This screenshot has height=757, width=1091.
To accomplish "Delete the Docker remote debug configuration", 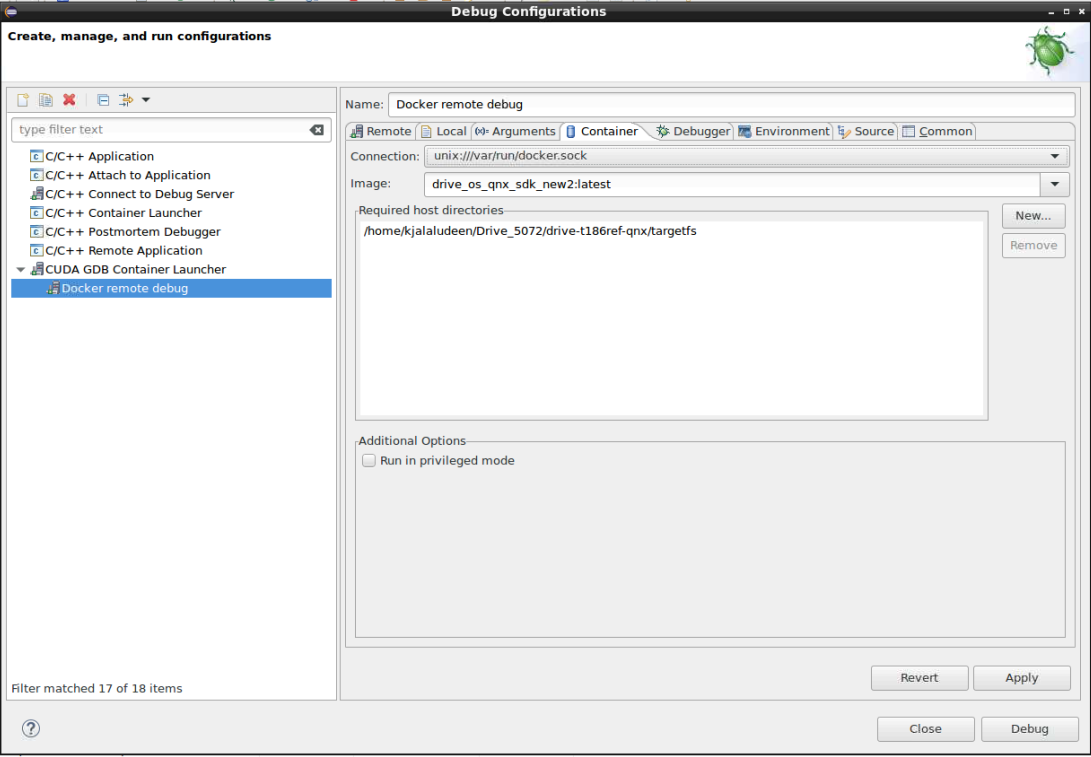I will (68, 99).
